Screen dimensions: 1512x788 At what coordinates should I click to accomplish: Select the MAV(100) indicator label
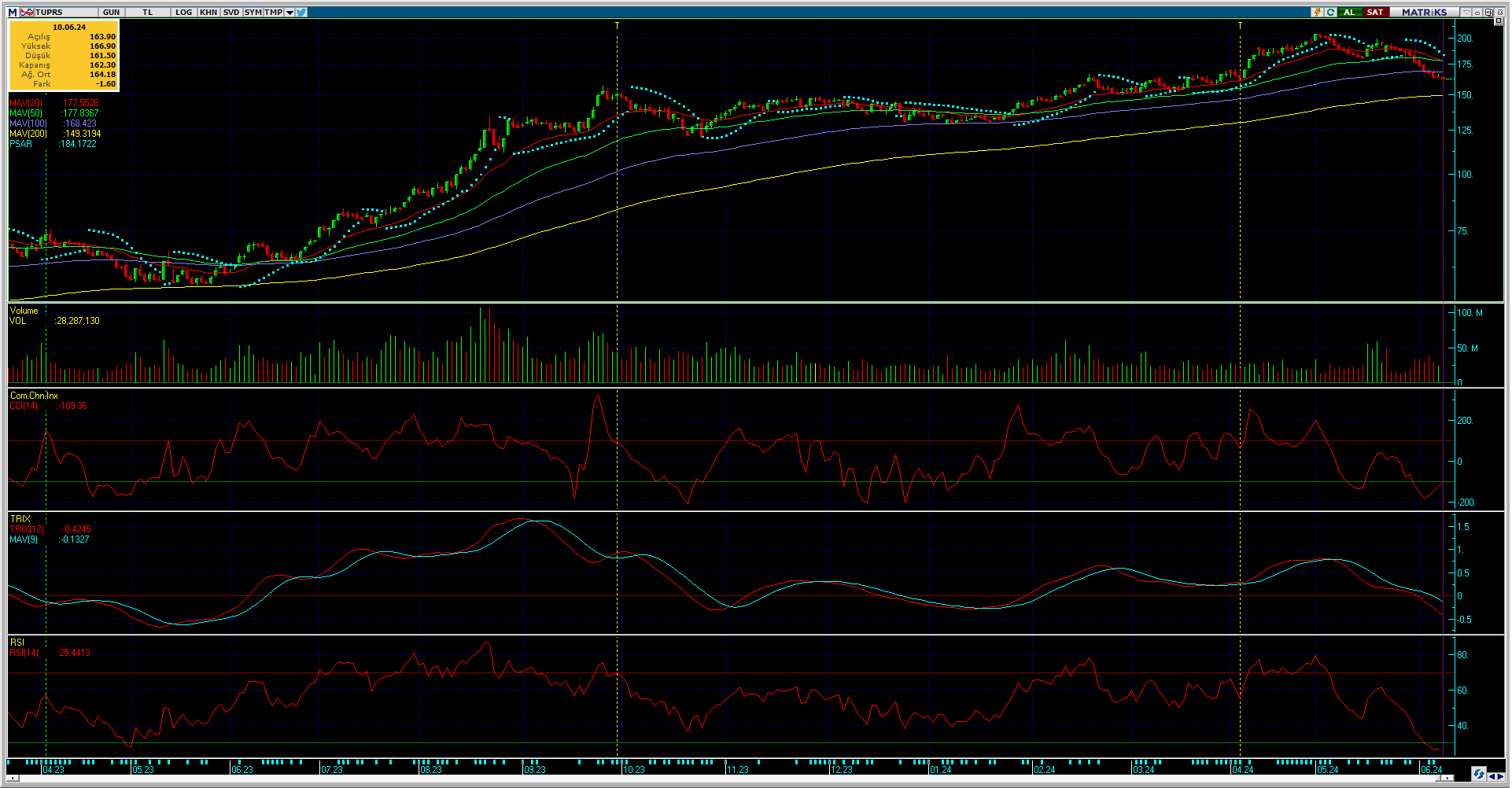coord(28,123)
